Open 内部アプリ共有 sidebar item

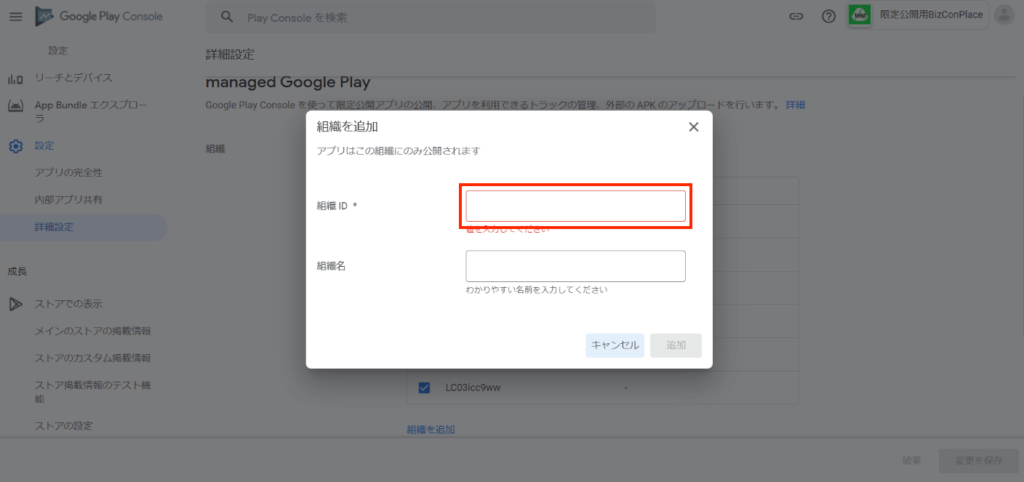click(68, 200)
